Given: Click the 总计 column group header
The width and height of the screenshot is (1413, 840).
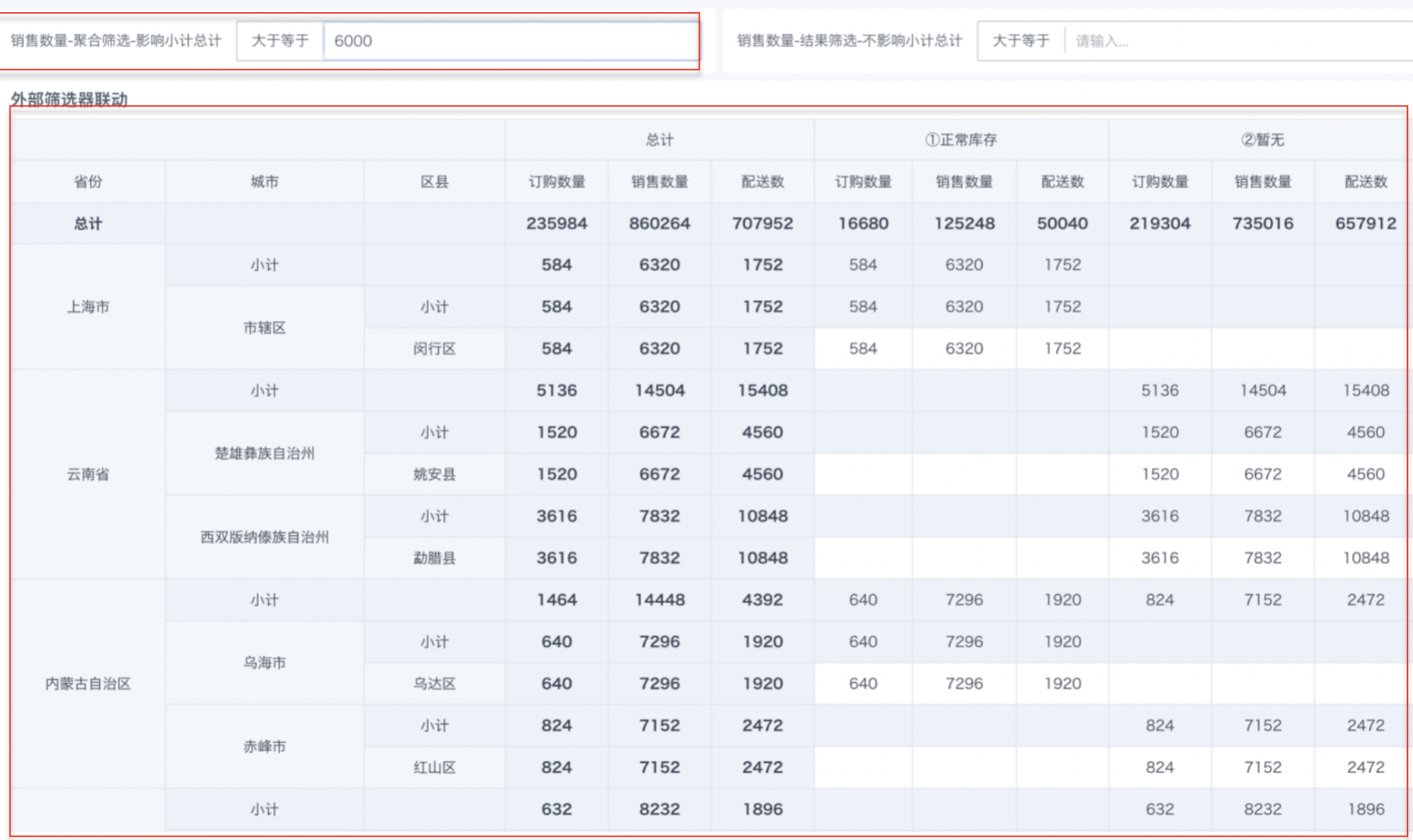Looking at the screenshot, I should 659,140.
